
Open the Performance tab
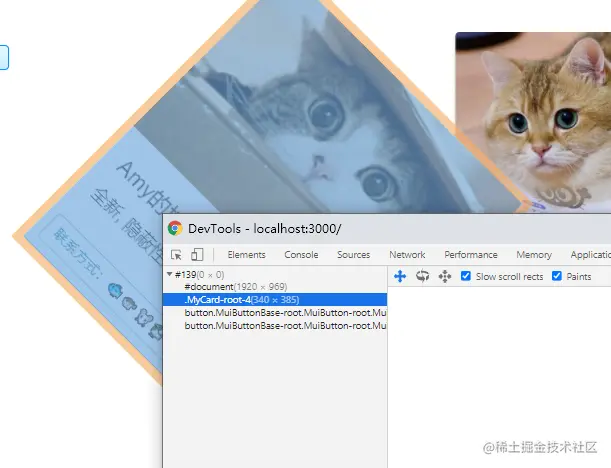[x=471, y=255]
